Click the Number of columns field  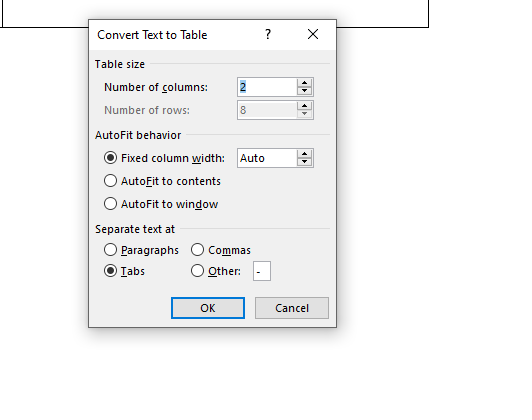tap(267, 87)
